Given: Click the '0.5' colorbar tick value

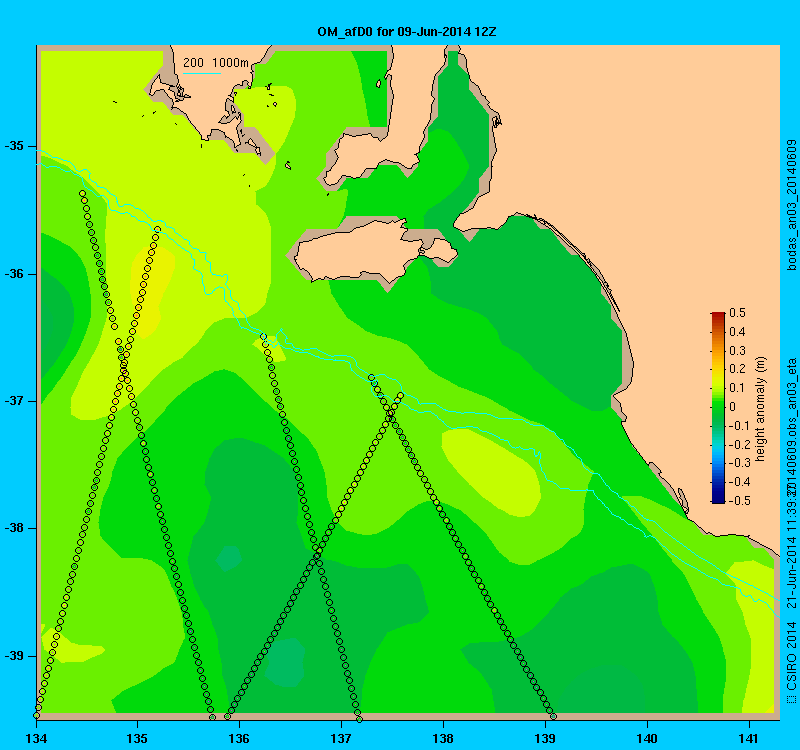Looking at the screenshot, I should 737,313.
